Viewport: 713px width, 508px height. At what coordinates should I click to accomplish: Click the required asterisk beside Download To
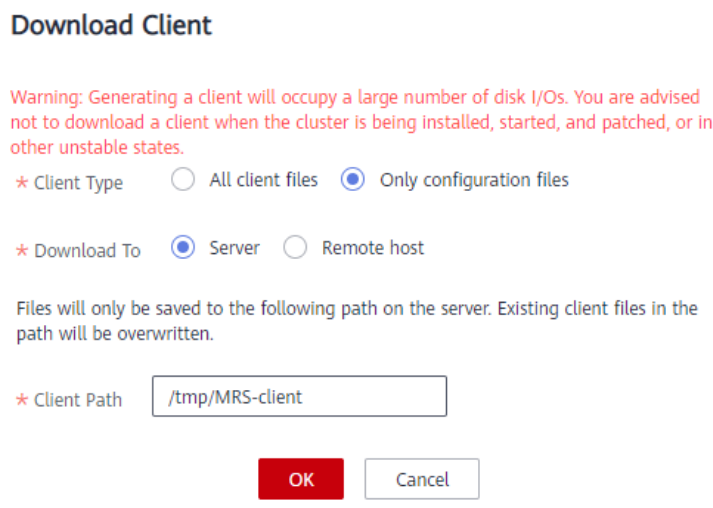tap(22, 251)
